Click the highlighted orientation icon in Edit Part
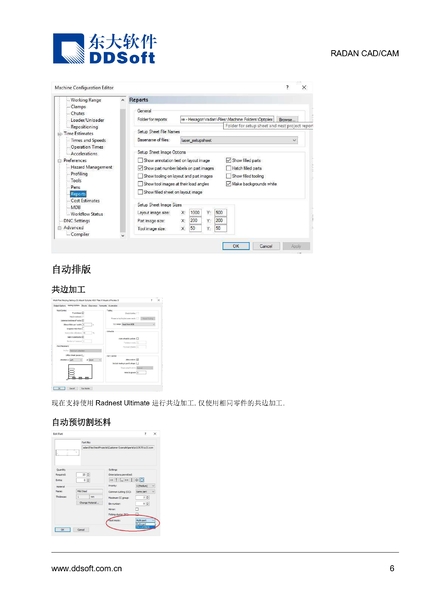Viewport: 424px width, 600px height. pyautogui.click(x=142, y=480)
